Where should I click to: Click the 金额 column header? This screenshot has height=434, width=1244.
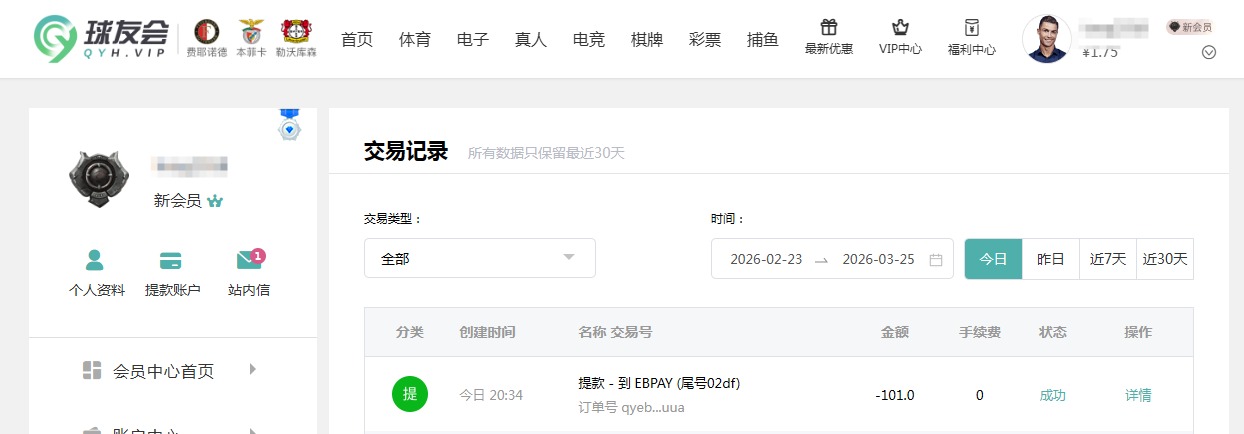coord(895,332)
